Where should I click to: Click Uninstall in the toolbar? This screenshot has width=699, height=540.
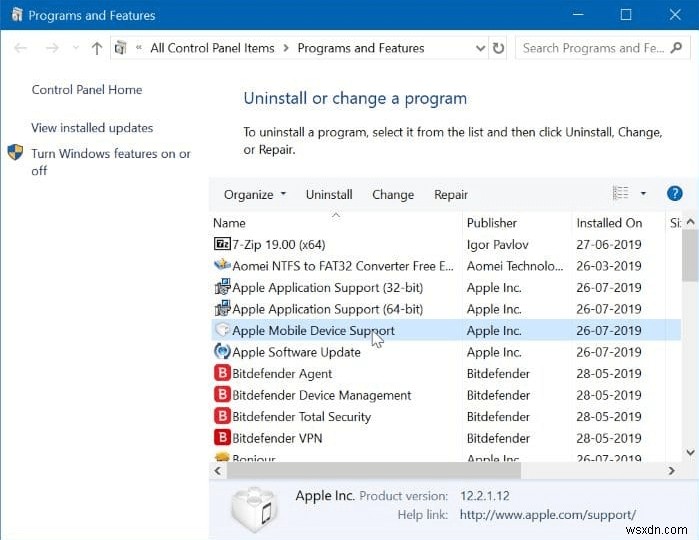[x=329, y=194]
